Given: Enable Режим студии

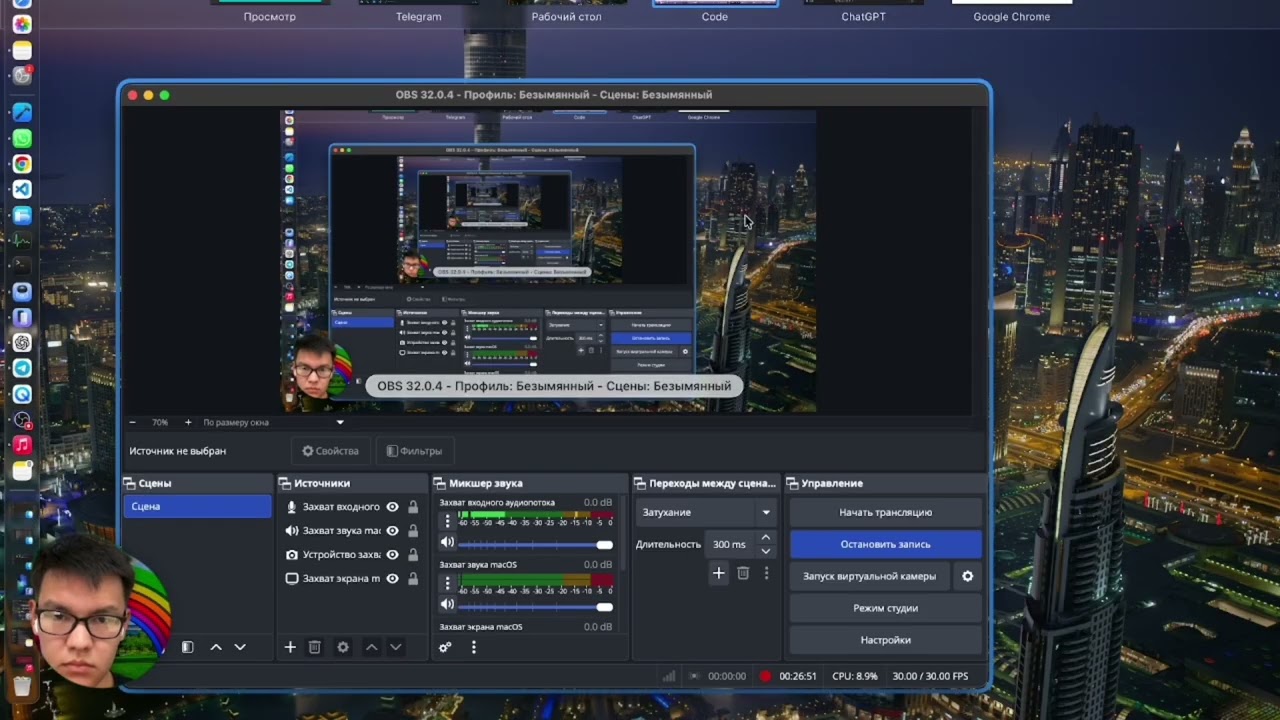Looking at the screenshot, I should 885,608.
